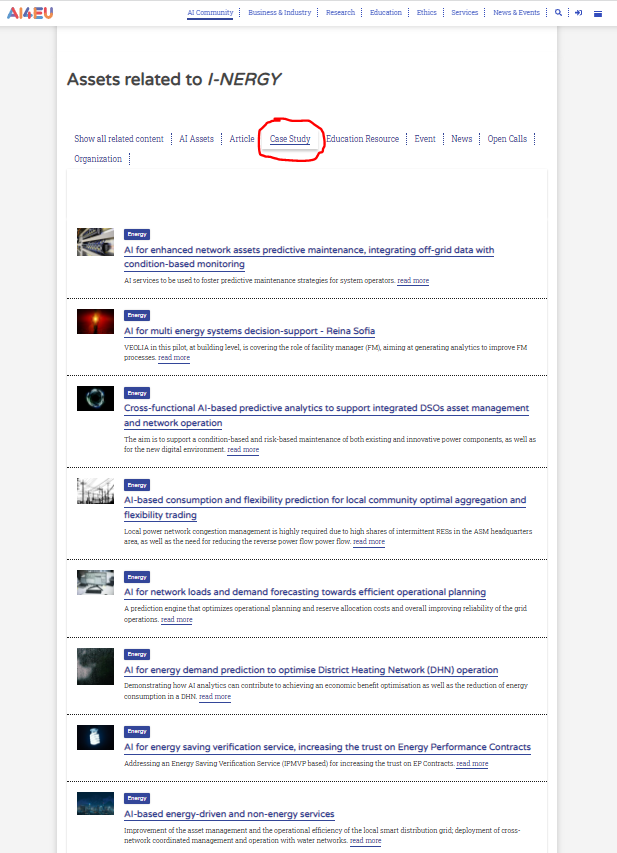Click Energy tag above District Heating item
Image resolution: width=617 pixels, height=853 pixels.
pyautogui.click(x=137, y=654)
